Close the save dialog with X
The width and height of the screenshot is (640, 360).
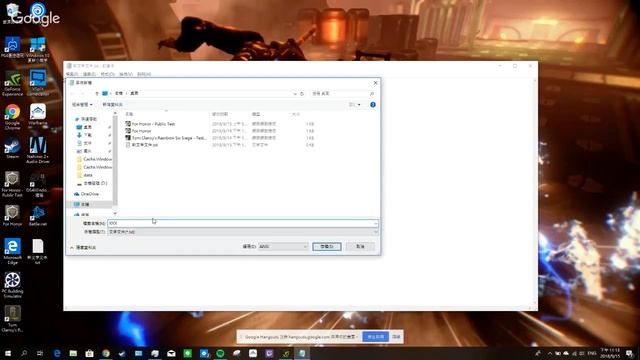376,83
